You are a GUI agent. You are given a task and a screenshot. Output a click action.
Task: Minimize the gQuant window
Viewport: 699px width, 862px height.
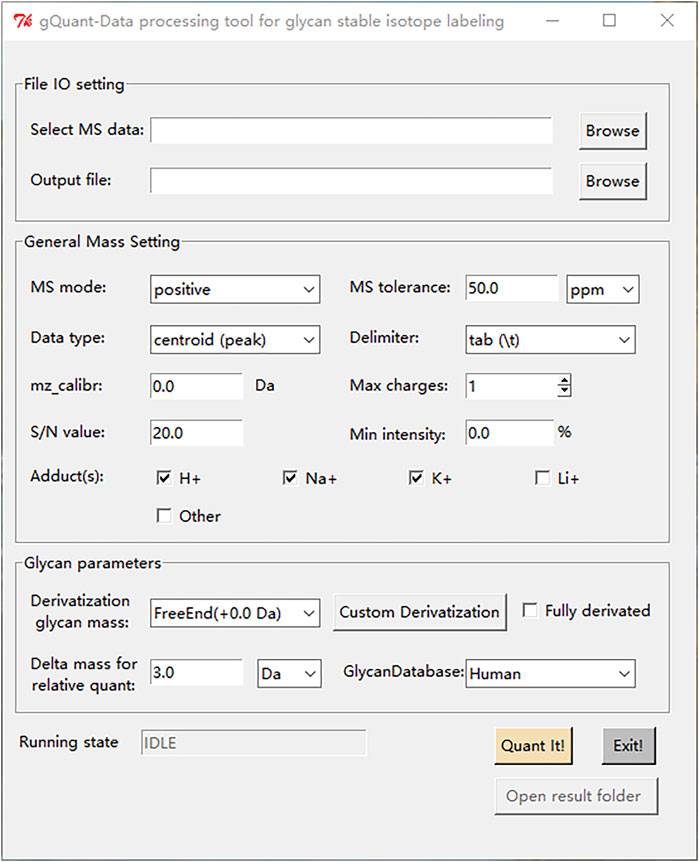(553, 21)
